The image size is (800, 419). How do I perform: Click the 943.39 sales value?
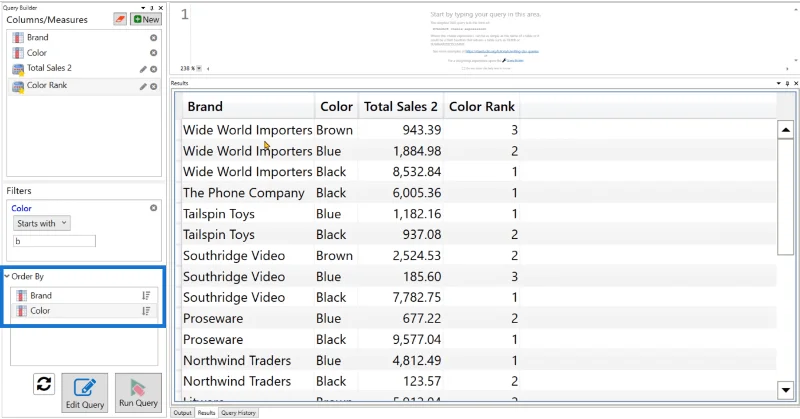point(421,130)
